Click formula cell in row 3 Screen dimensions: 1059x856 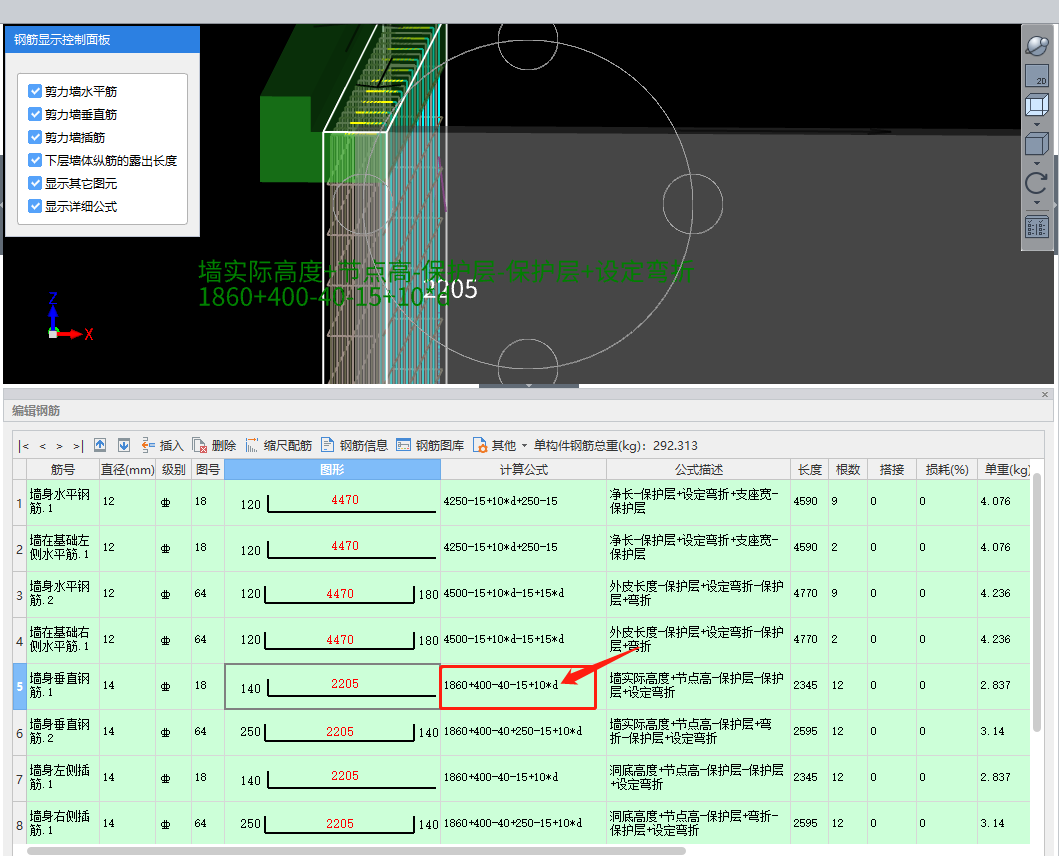(x=523, y=594)
